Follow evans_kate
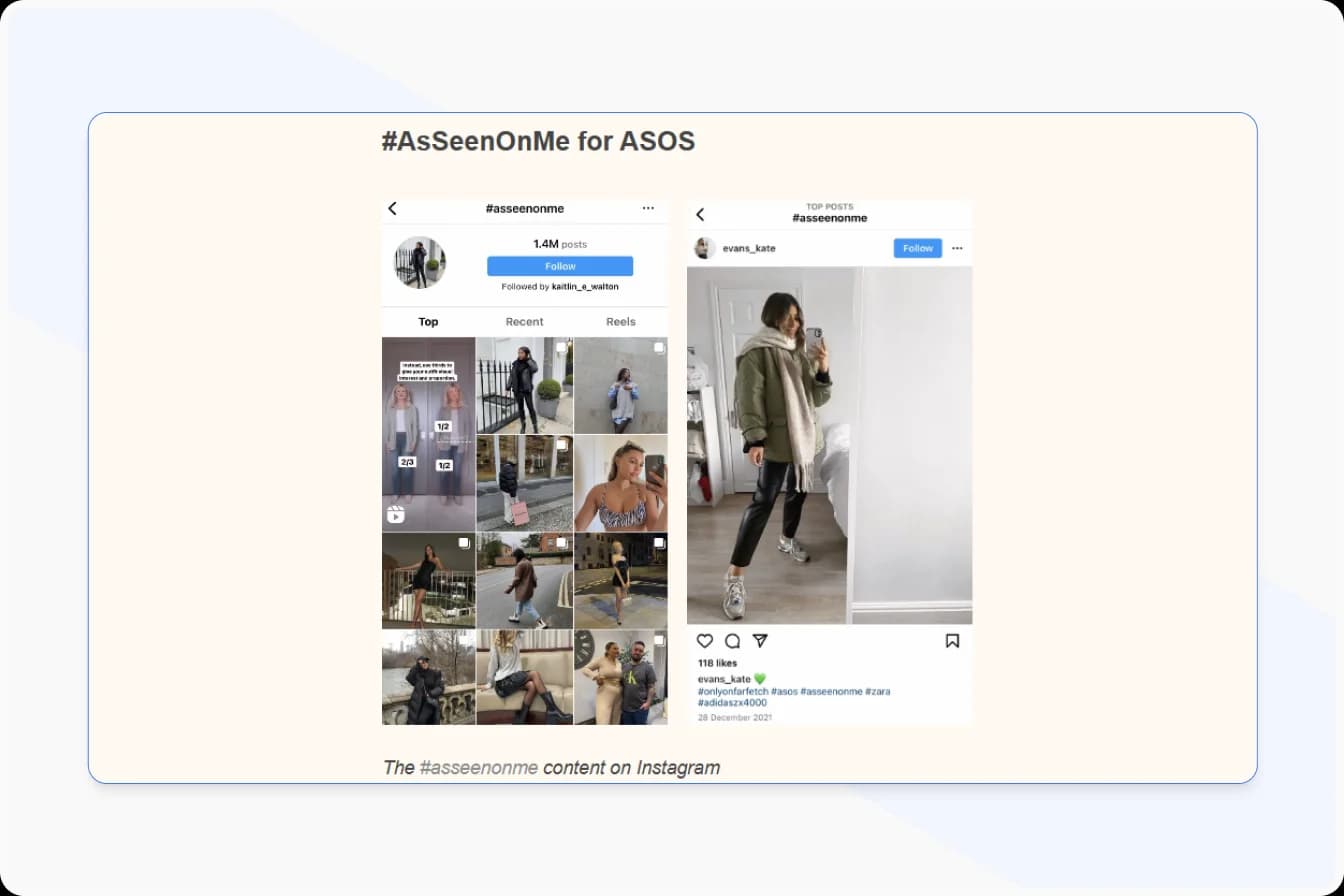1344x896 pixels. [917, 248]
